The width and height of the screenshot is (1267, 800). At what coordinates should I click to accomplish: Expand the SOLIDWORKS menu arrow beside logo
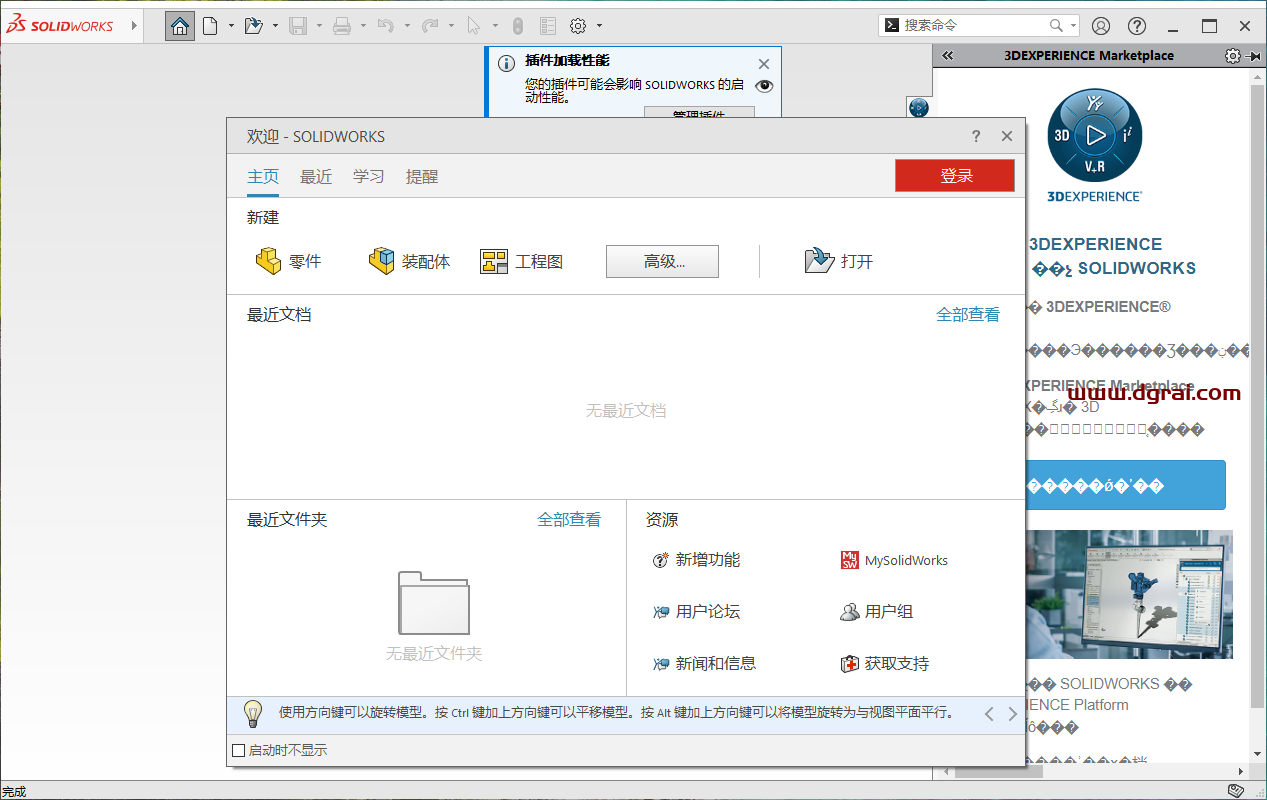click(135, 26)
